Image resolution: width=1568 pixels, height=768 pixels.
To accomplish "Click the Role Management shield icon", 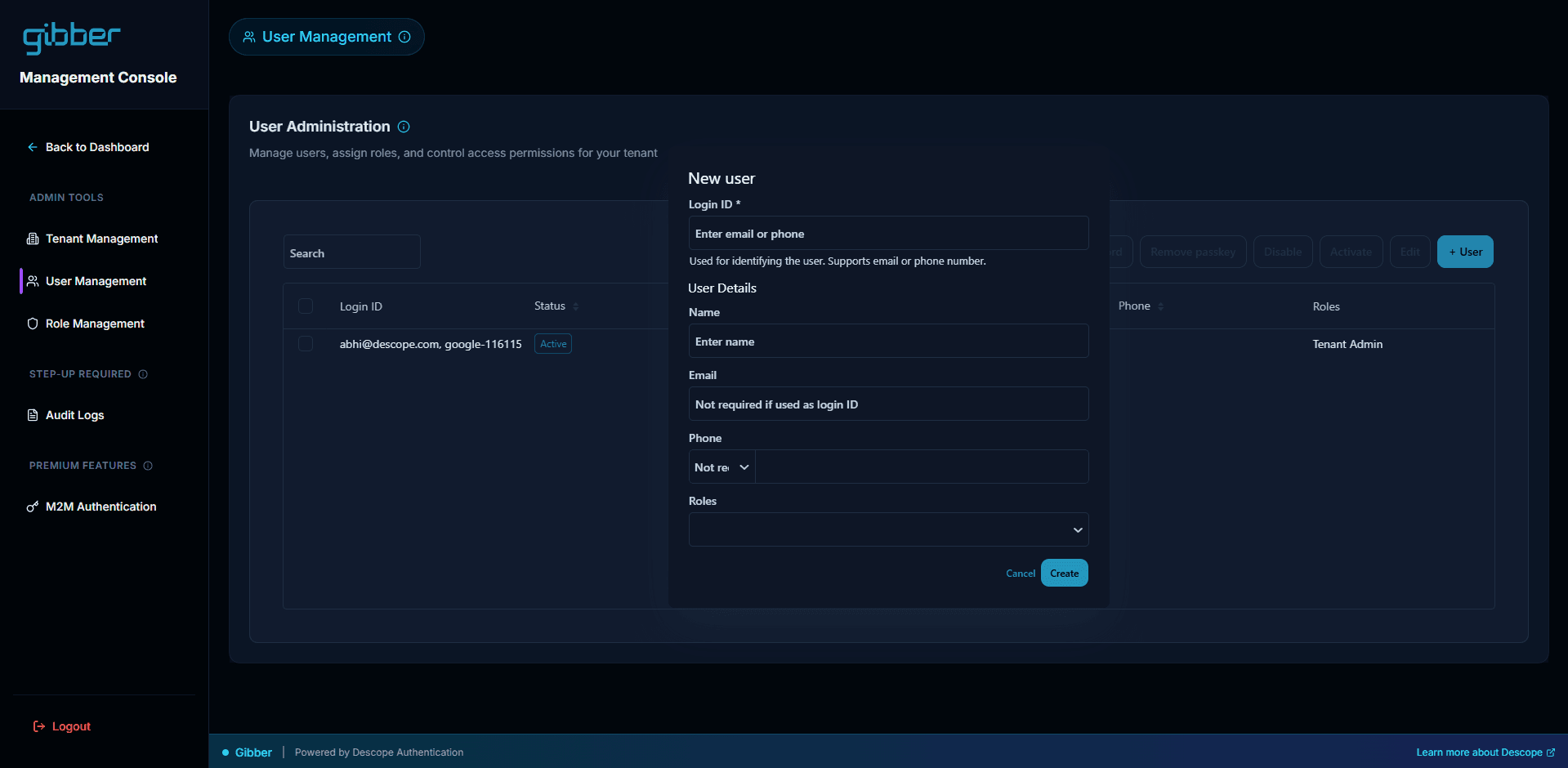I will [x=33, y=323].
